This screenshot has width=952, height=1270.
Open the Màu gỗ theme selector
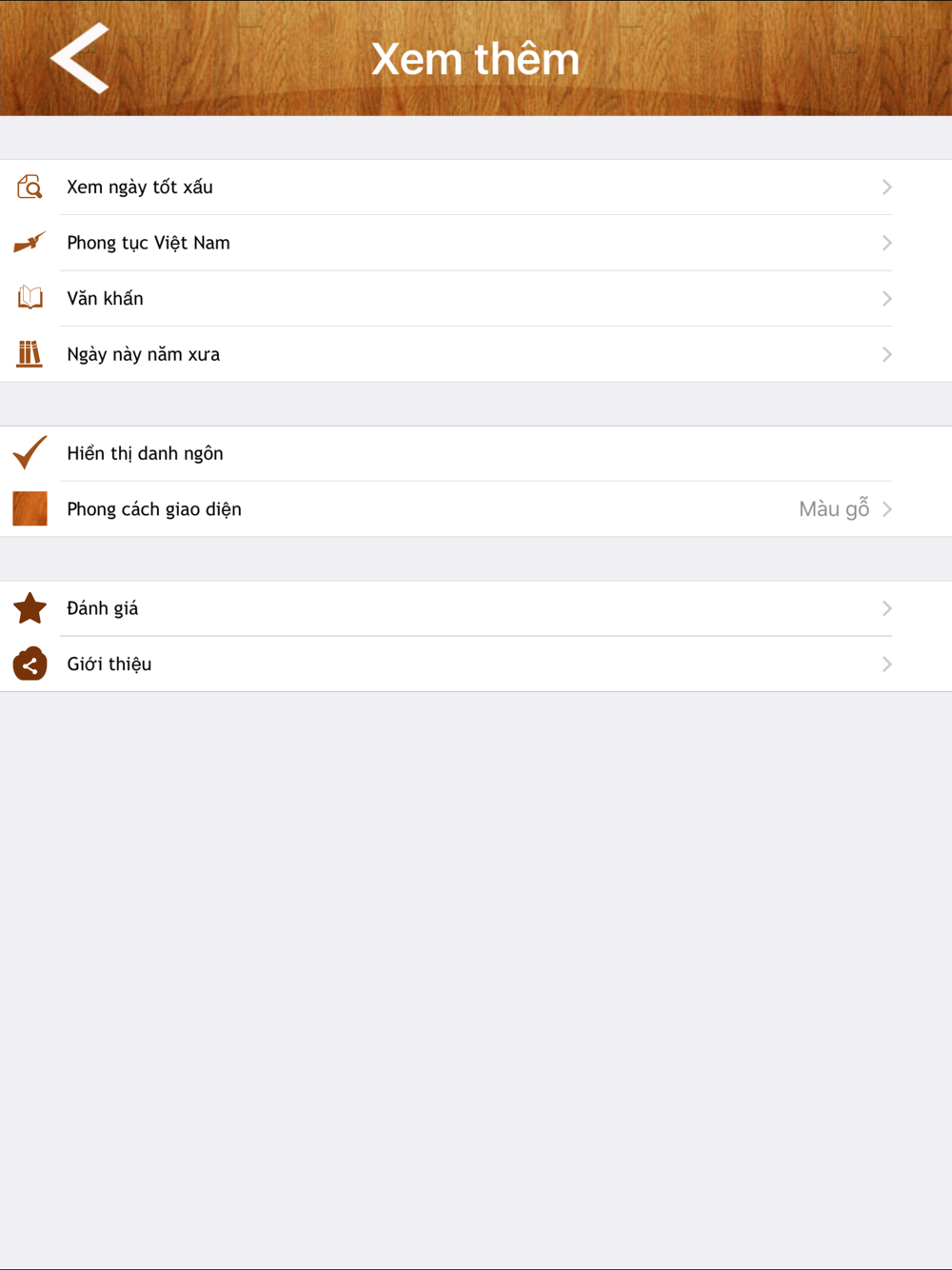834,508
